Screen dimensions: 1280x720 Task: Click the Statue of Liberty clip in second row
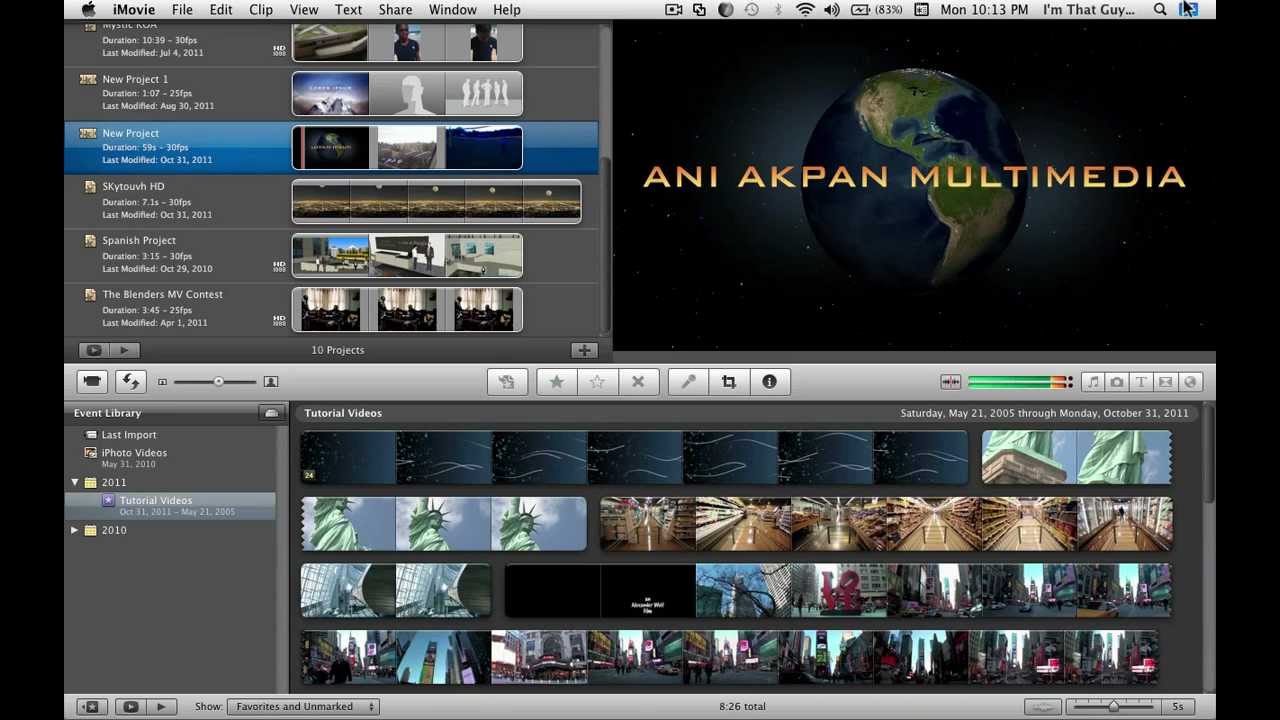click(444, 524)
